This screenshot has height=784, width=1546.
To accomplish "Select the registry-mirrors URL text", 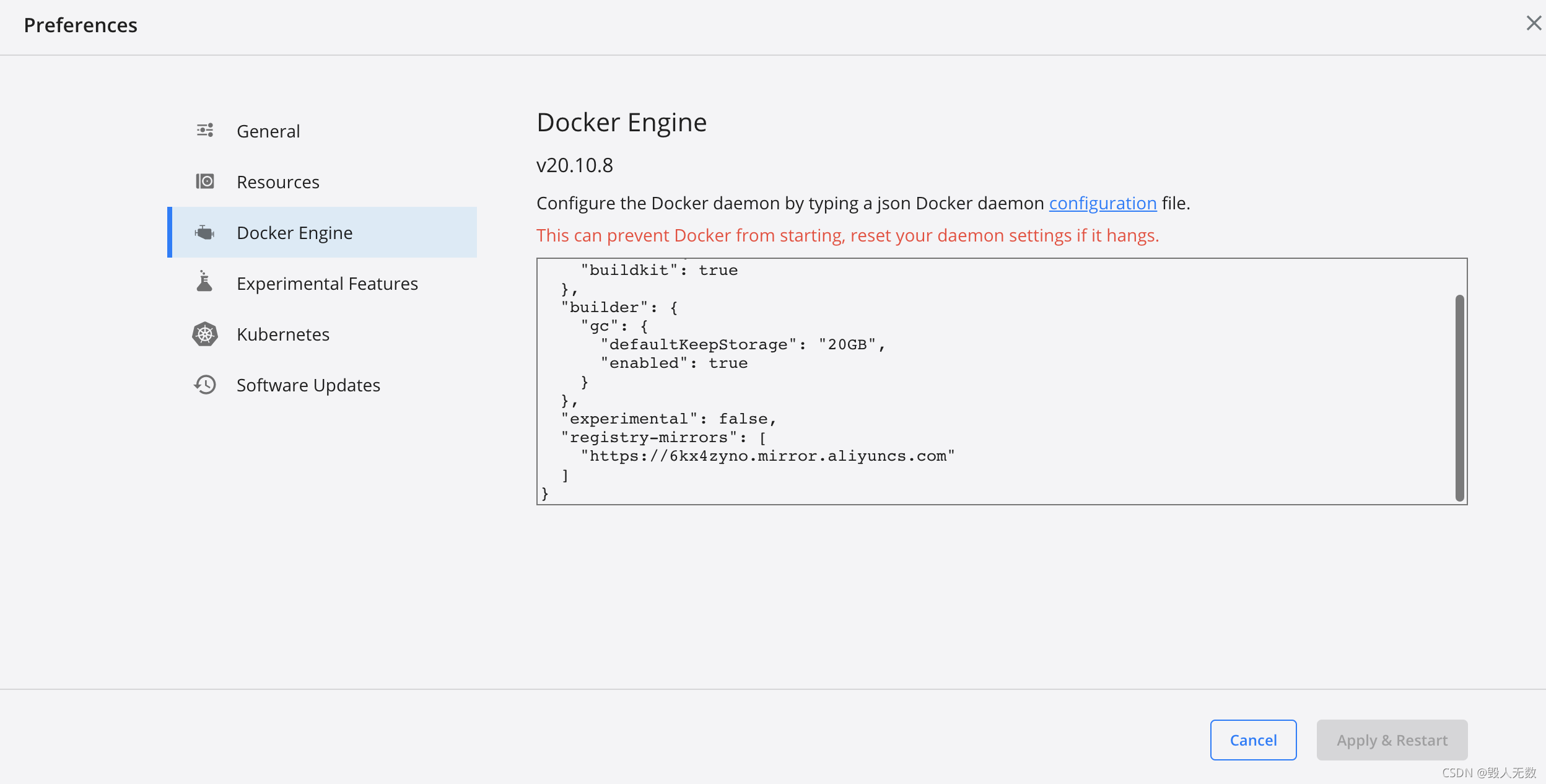I will click(768, 456).
